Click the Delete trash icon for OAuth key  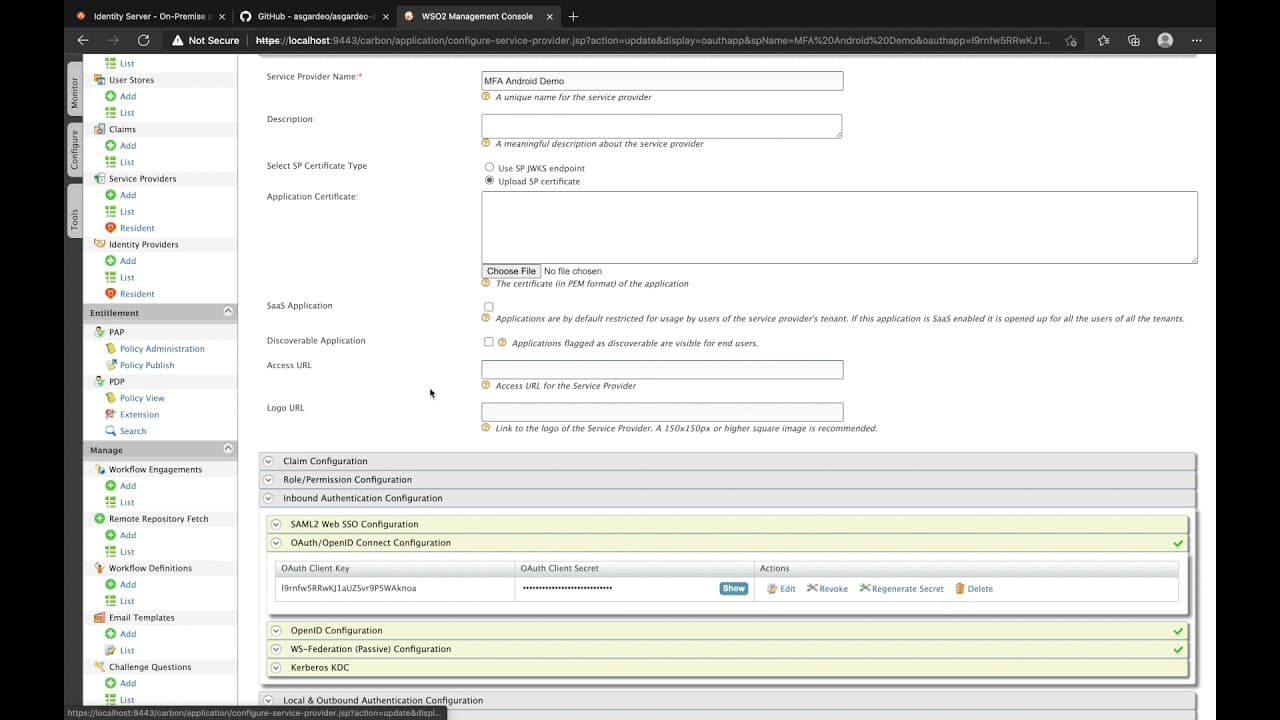[960, 589]
